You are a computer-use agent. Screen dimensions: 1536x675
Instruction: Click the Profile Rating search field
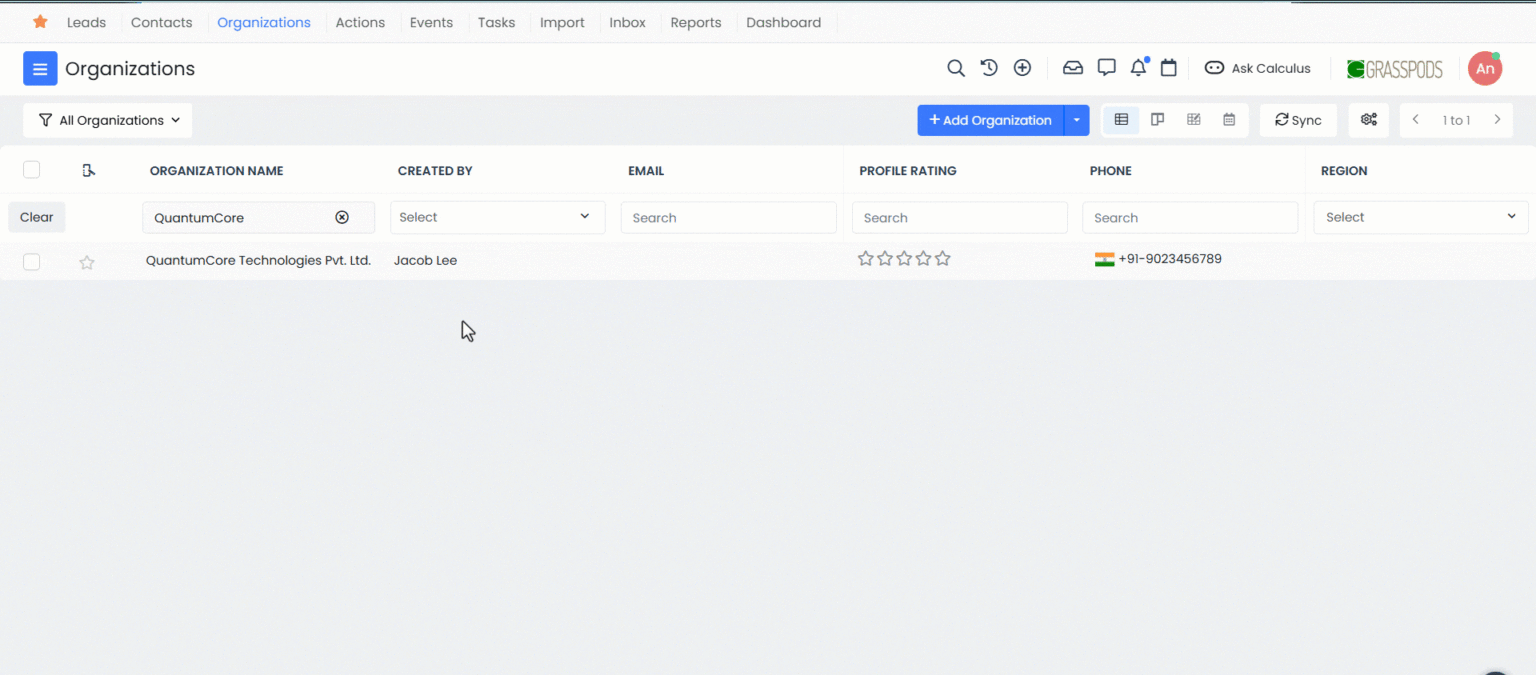[x=960, y=217]
